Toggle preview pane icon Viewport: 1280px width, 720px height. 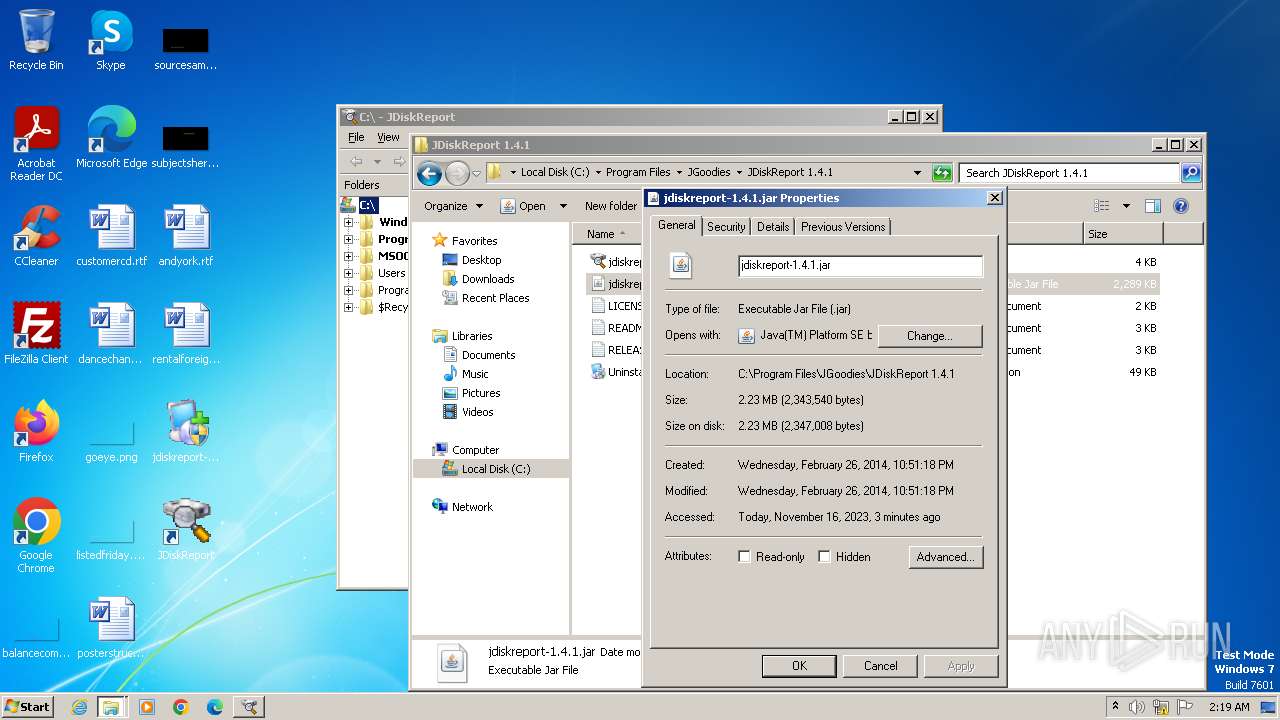pyautogui.click(x=1152, y=206)
